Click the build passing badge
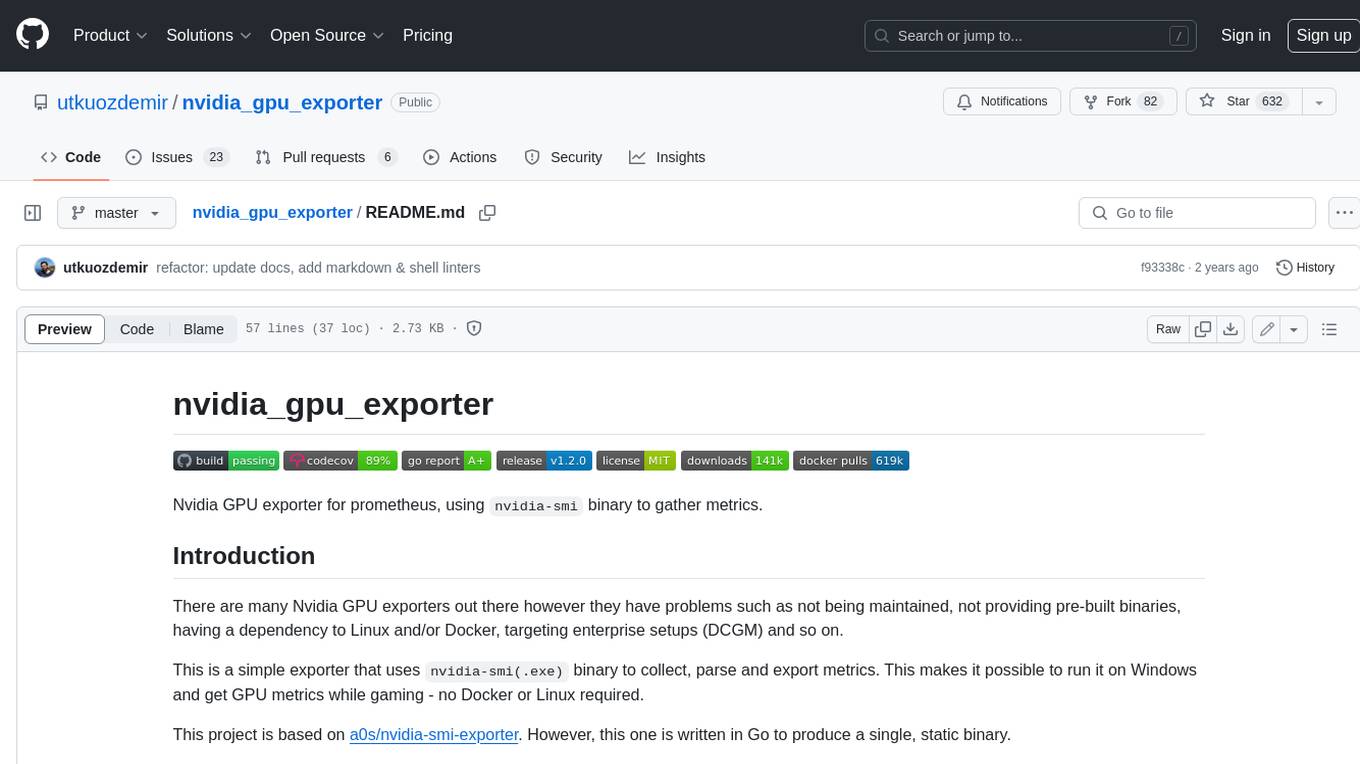 point(226,460)
